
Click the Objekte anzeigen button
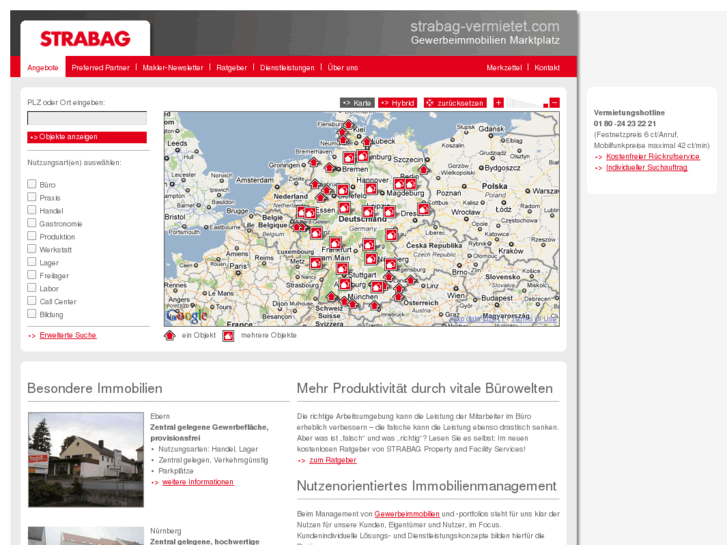click(87, 137)
